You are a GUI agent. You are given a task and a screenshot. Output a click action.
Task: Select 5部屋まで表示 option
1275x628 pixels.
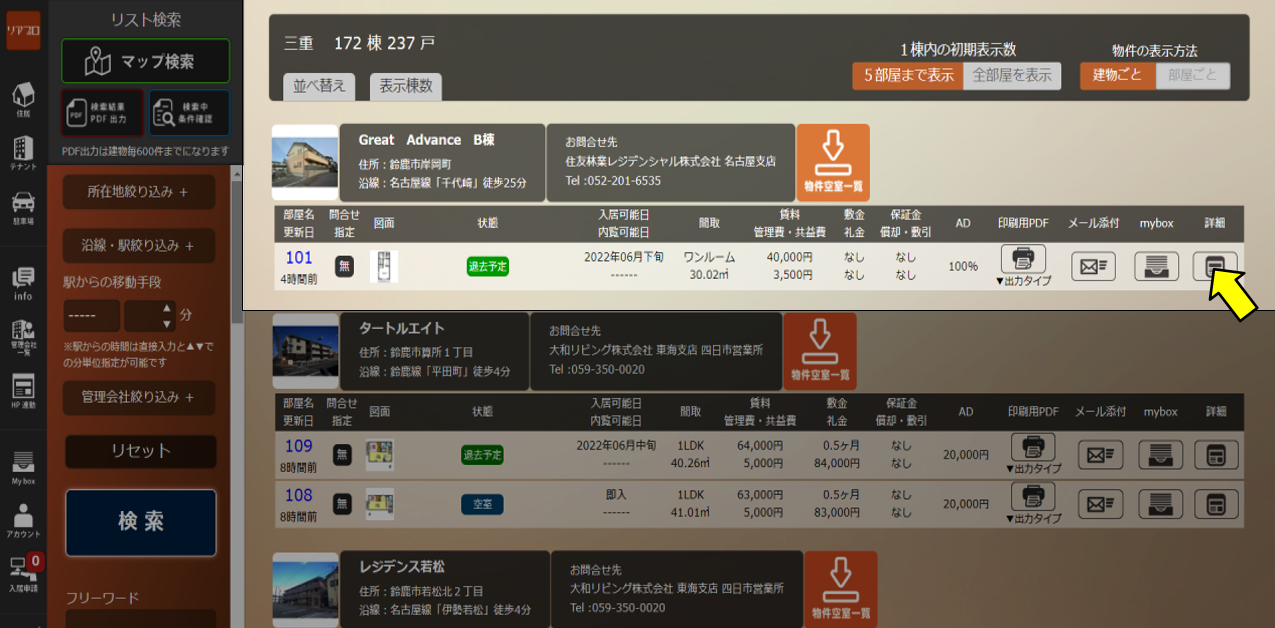coord(907,76)
